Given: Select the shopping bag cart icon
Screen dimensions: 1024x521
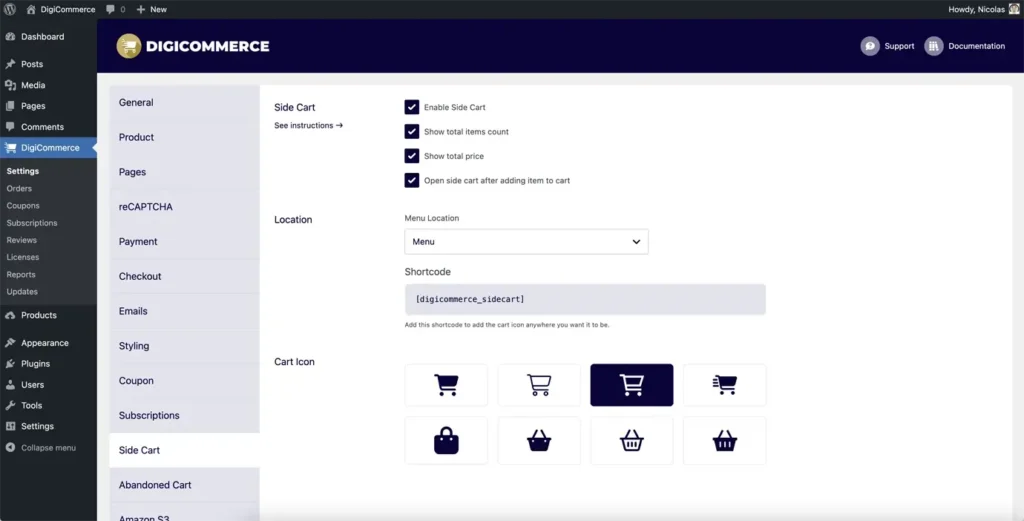Looking at the screenshot, I should pos(446,441).
